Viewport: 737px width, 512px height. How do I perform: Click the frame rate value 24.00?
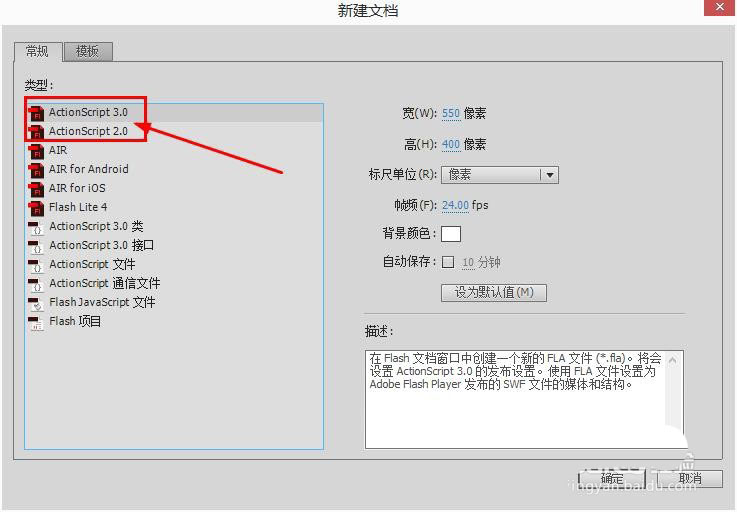pyautogui.click(x=455, y=205)
